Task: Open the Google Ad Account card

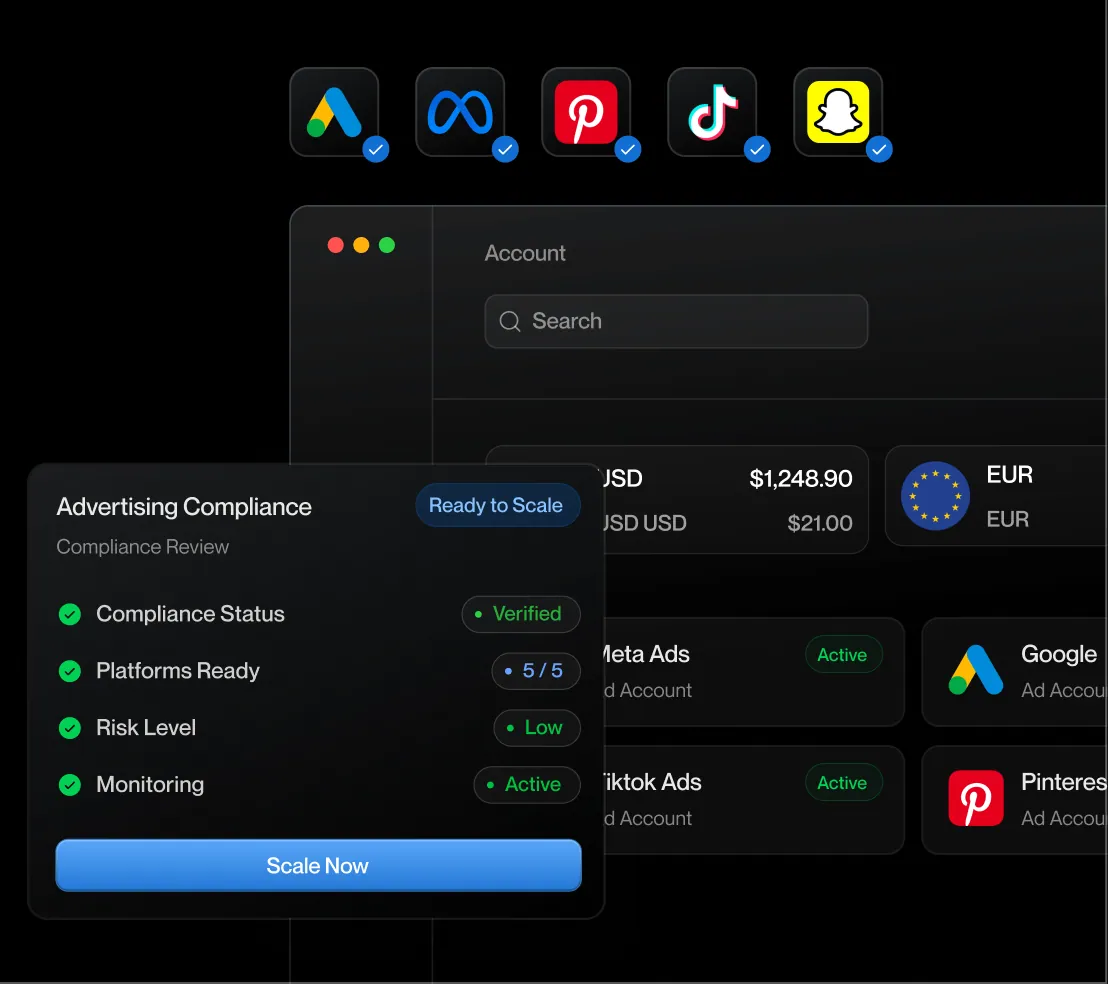Action: (1015, 672)
